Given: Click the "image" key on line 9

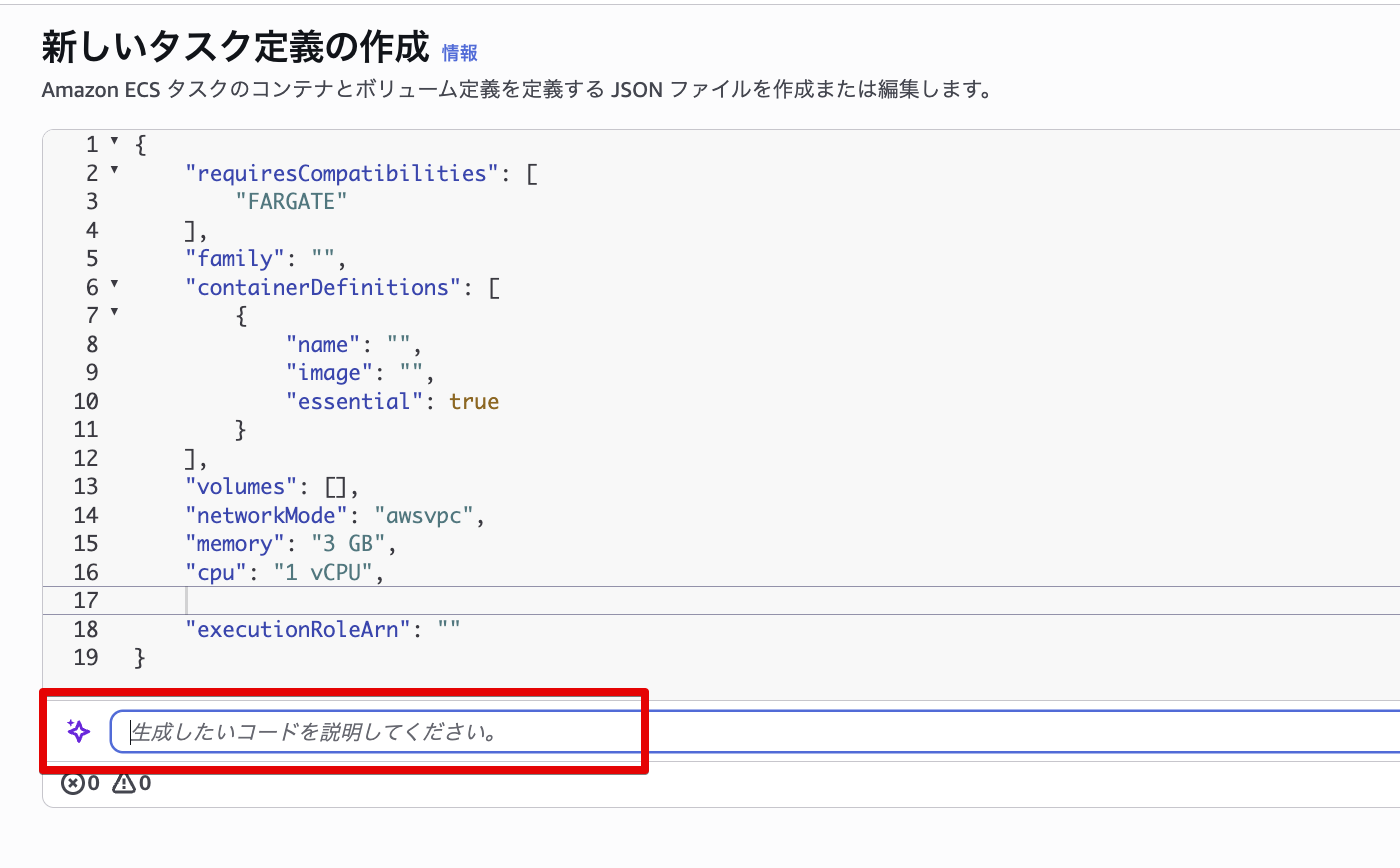Looking at the screenshot, I should (x=322, y=373).
